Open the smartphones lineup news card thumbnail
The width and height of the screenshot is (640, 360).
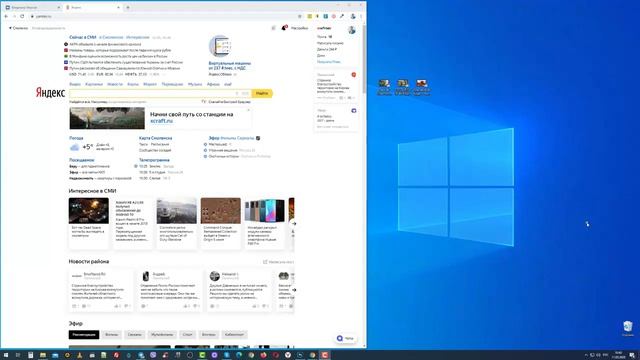264,211
